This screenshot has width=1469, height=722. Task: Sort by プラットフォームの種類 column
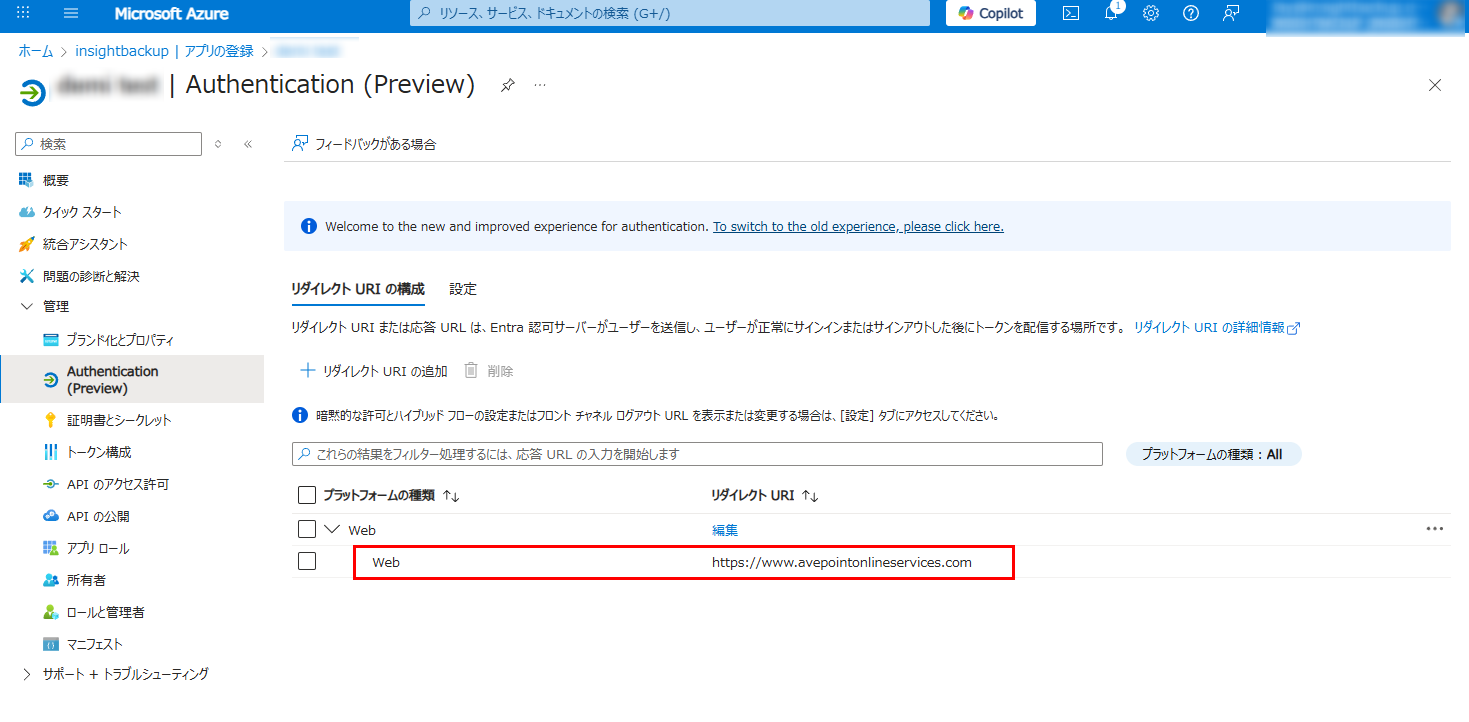click(x=391, y=496)
